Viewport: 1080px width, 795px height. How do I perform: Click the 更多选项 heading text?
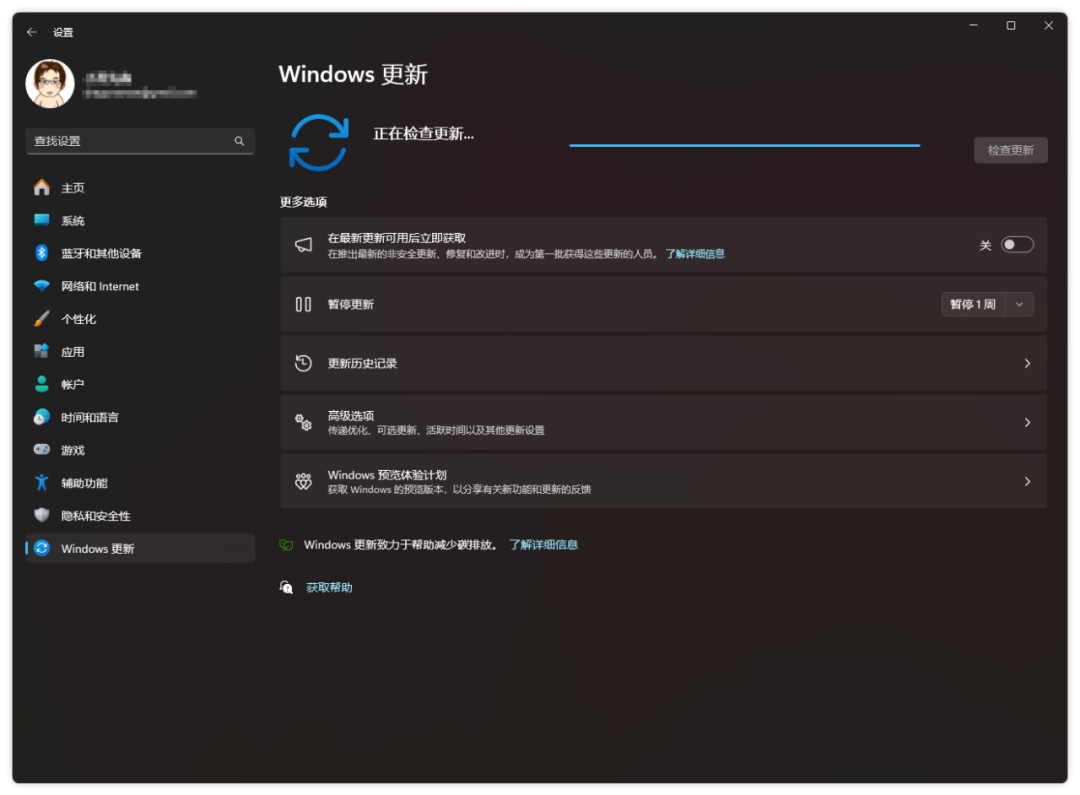pyautogui.click(x=303, y=202)
